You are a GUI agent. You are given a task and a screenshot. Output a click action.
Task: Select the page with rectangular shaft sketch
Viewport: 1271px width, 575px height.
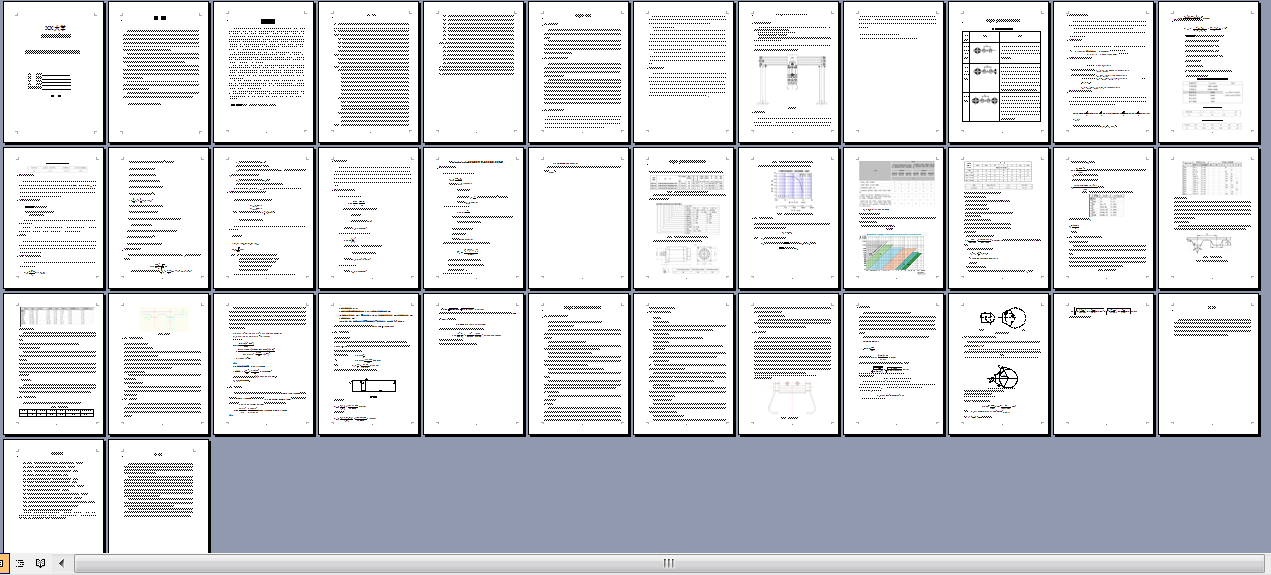coord(368,364)
